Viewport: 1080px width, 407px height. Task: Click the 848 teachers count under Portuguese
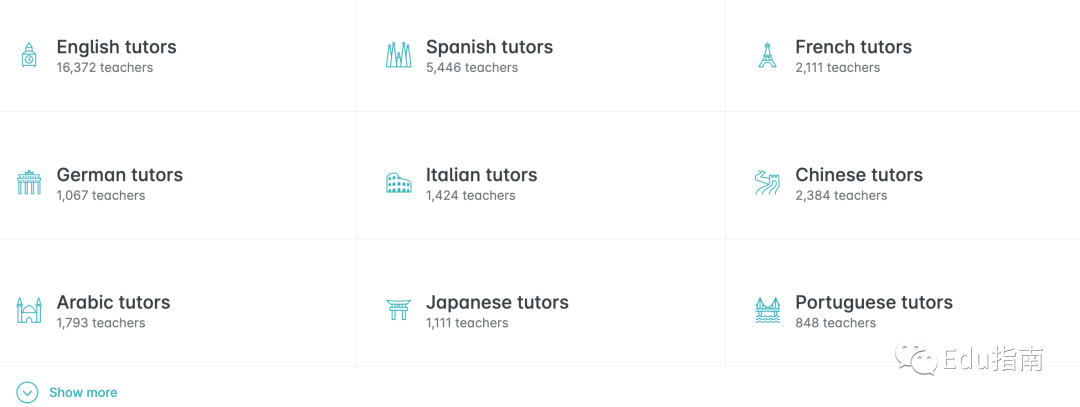[x=835, y=323]
